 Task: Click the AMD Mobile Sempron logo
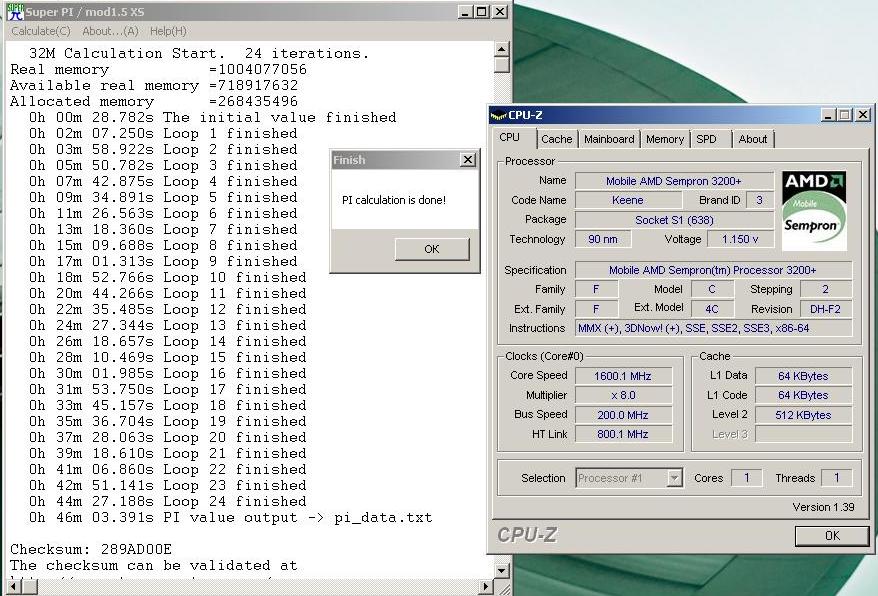pyautogui.click(x=814, y=211)
